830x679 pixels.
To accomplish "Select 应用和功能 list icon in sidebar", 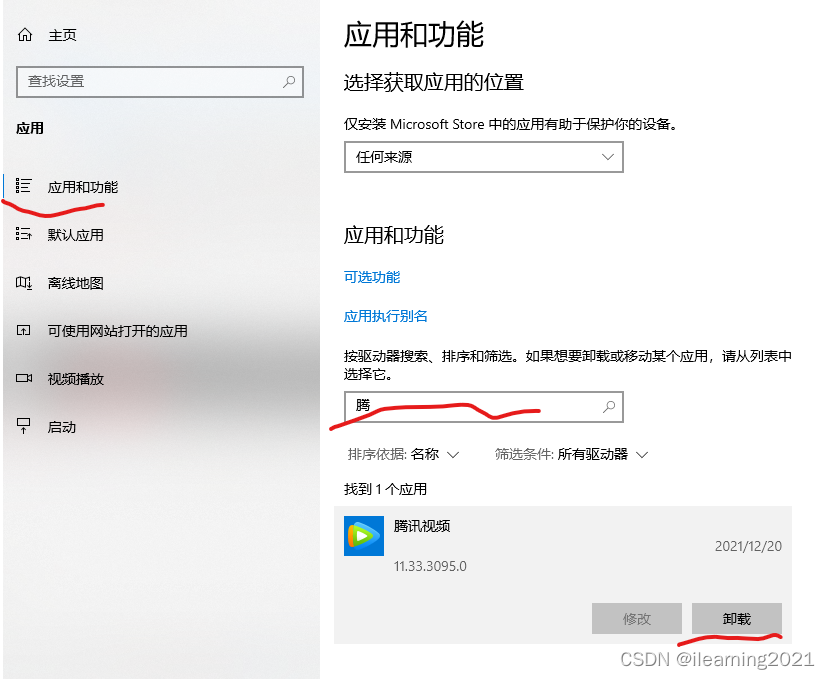I will click(23, 186).
